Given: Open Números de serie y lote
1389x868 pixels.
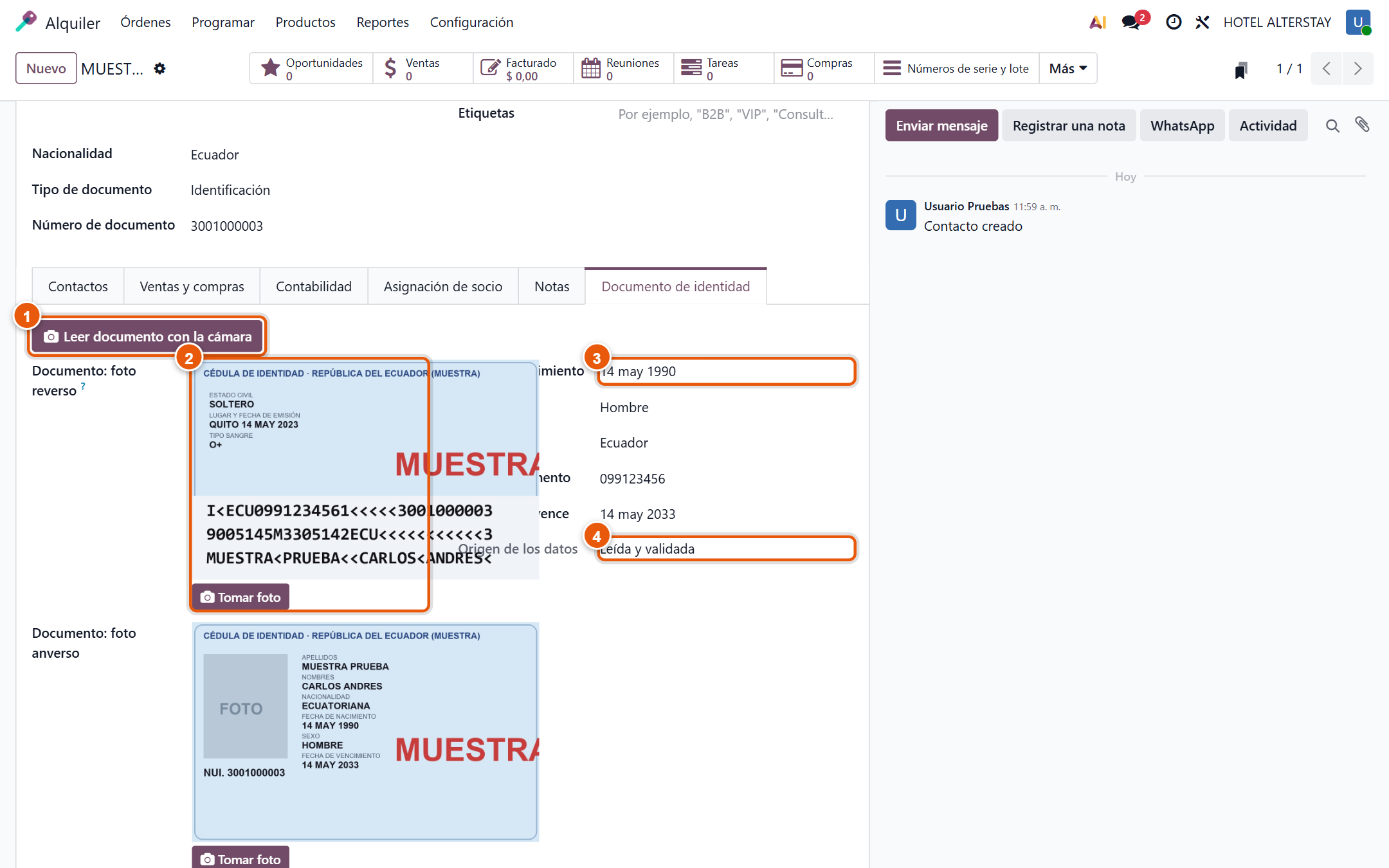Looking at the screenshot, I should pyautogui.click(x=957, y=68).
